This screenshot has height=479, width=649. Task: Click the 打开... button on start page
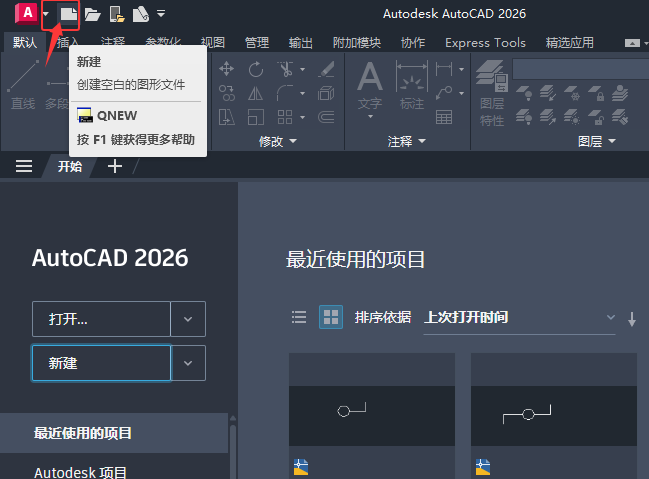[101, 319]
